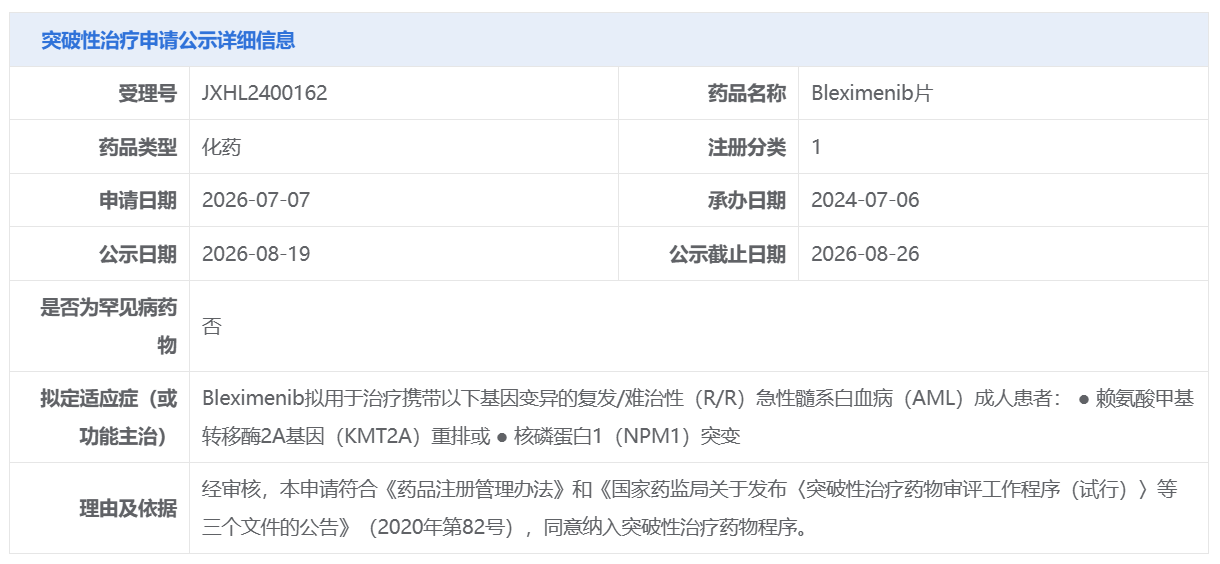Click the 是否为罕见病药物 label
Viewport: 1220px width, 564px height.
pos(109,326)
